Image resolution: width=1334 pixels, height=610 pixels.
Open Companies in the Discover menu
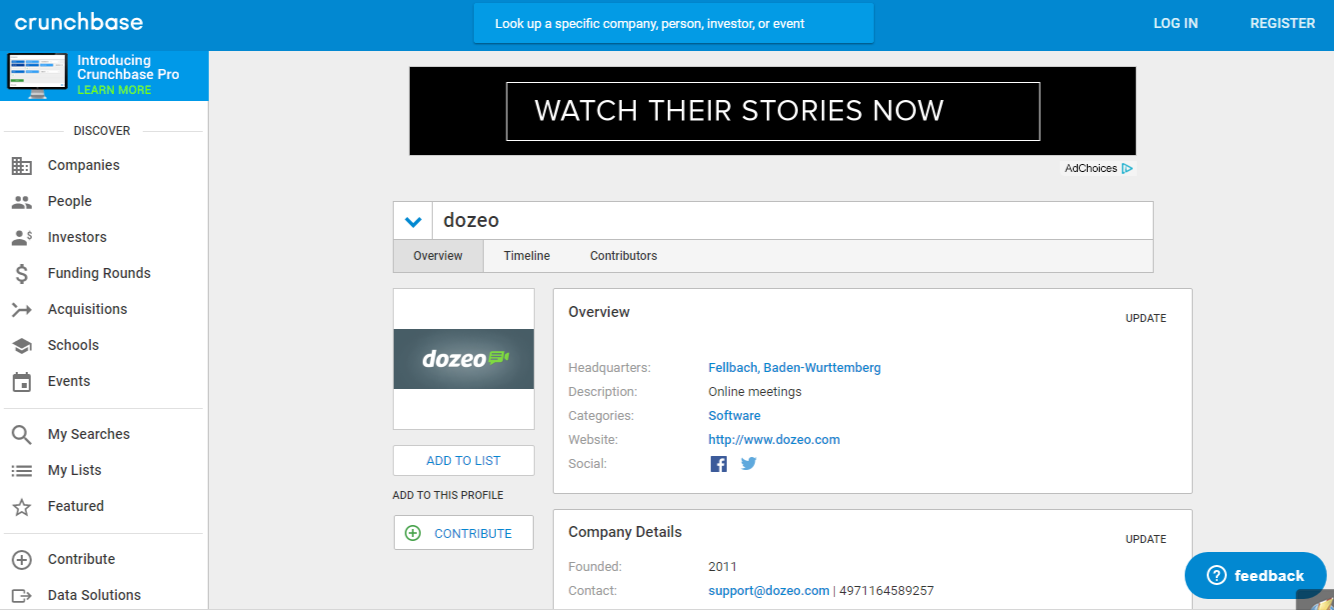point(84,165)
